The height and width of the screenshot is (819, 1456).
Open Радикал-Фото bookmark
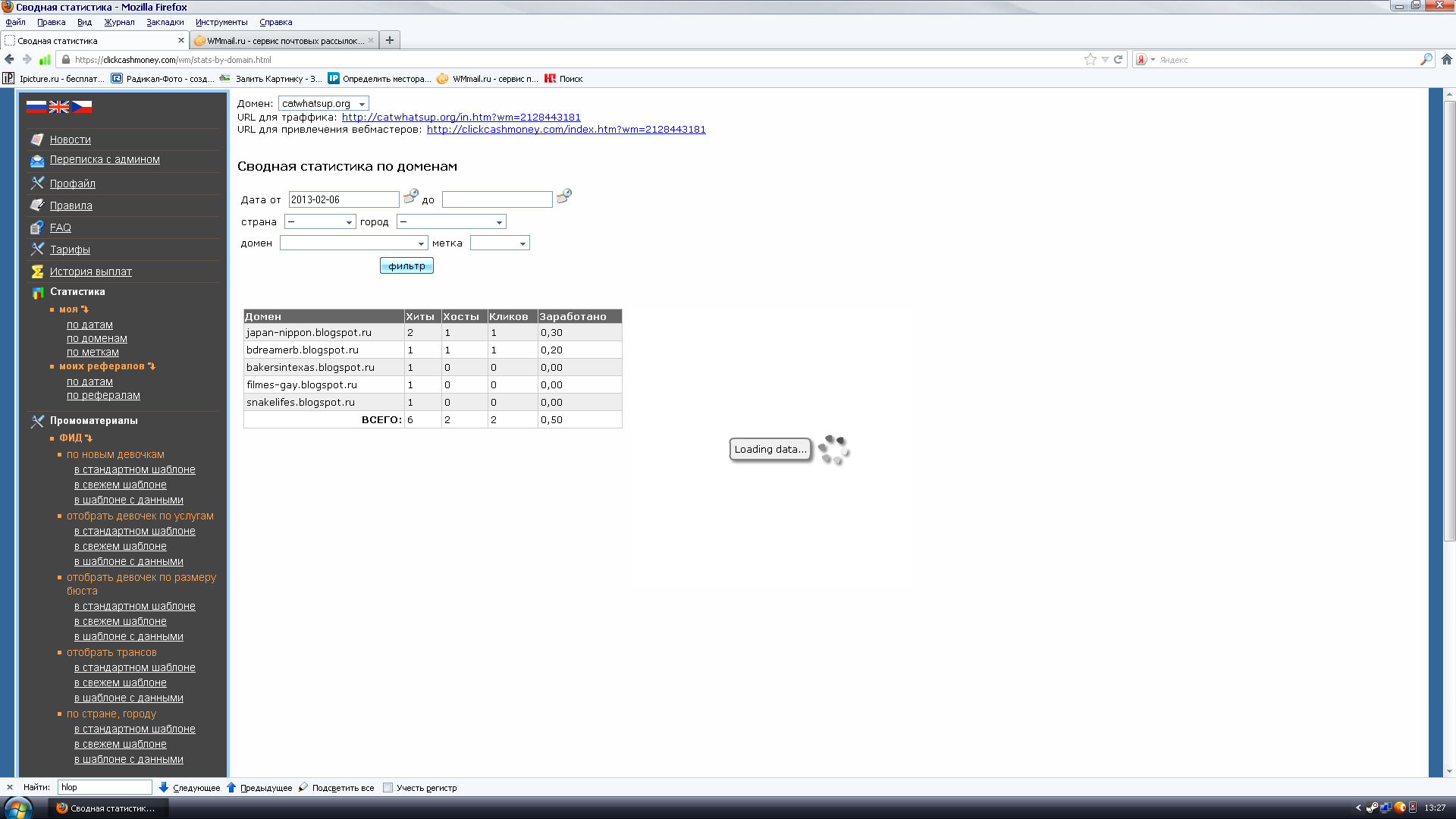[162, 79]
